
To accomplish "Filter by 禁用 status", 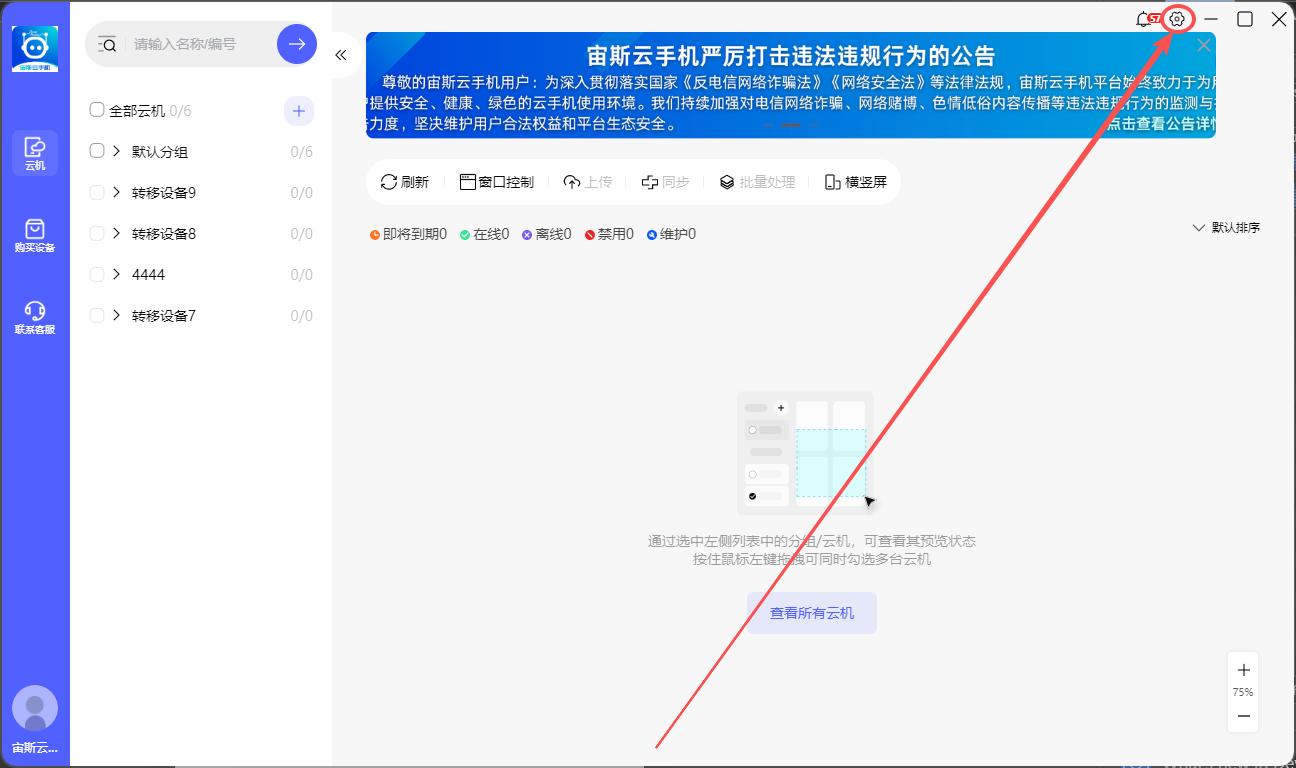I will [609, 234].
